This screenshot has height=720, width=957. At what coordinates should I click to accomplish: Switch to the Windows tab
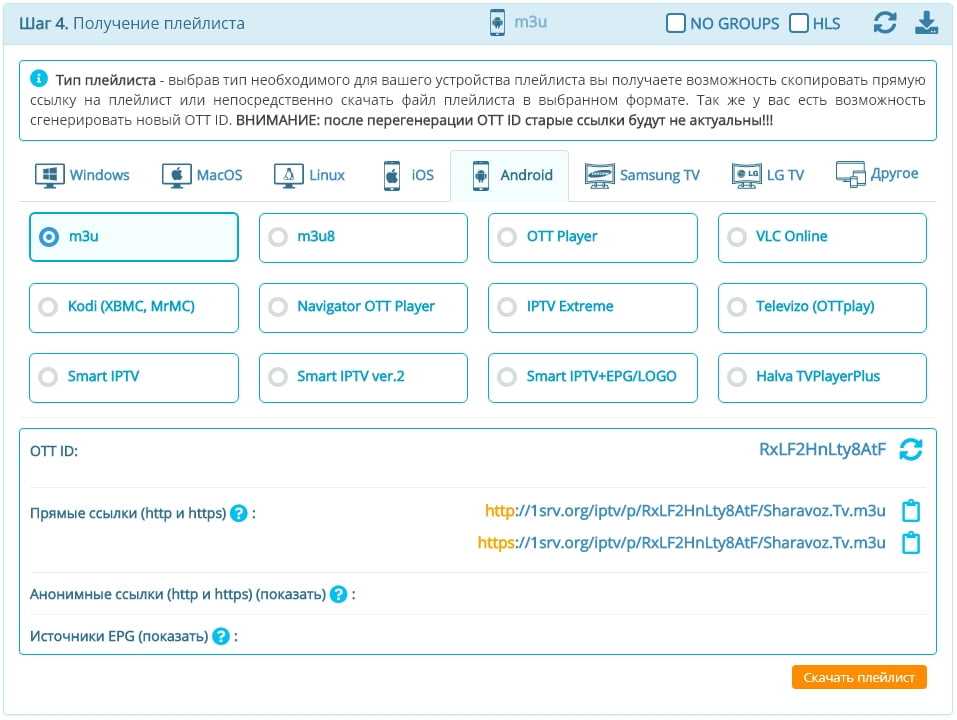[83, 175]
